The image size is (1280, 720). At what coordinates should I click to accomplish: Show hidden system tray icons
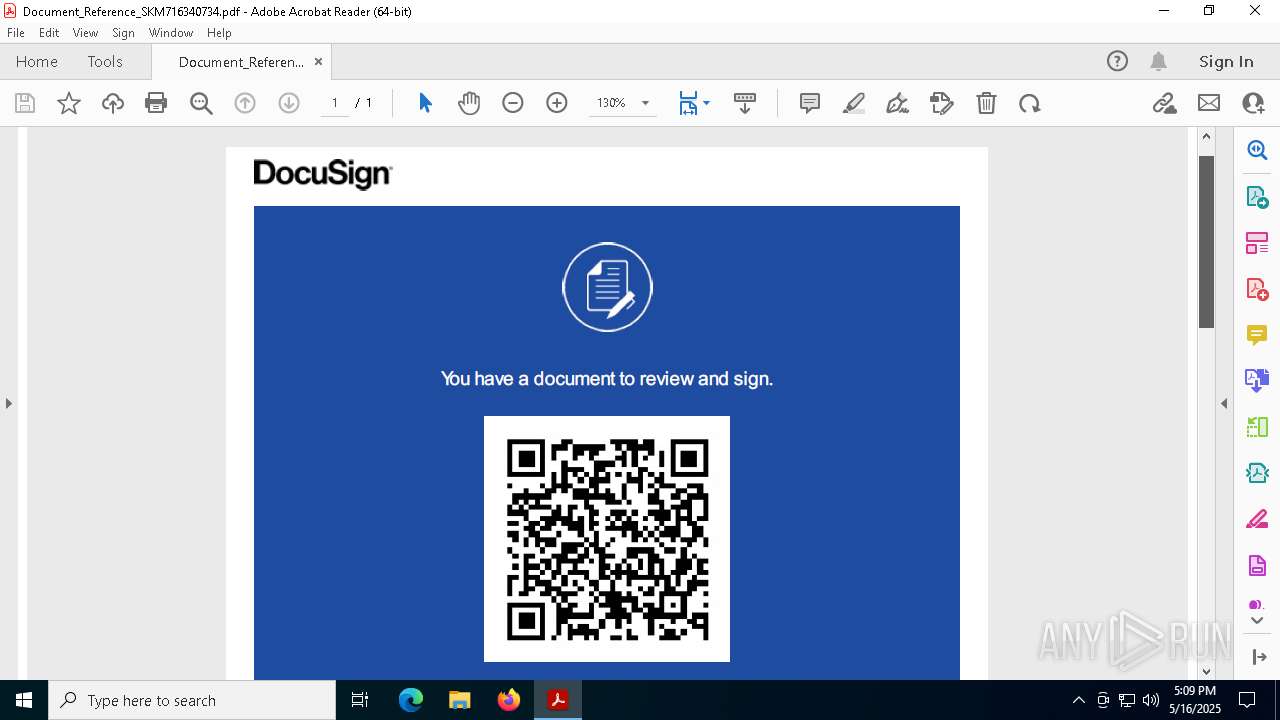(x=1078, y=700)
